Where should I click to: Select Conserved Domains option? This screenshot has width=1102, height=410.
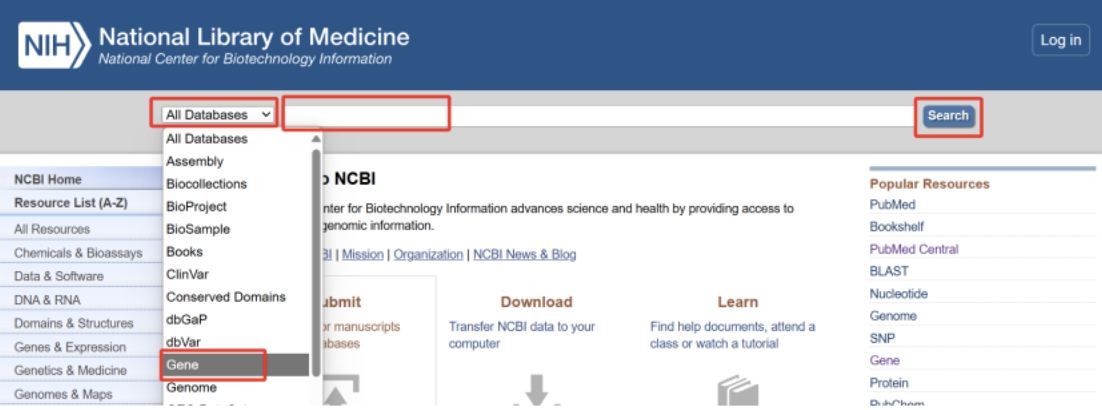click(x=226, y=297)
